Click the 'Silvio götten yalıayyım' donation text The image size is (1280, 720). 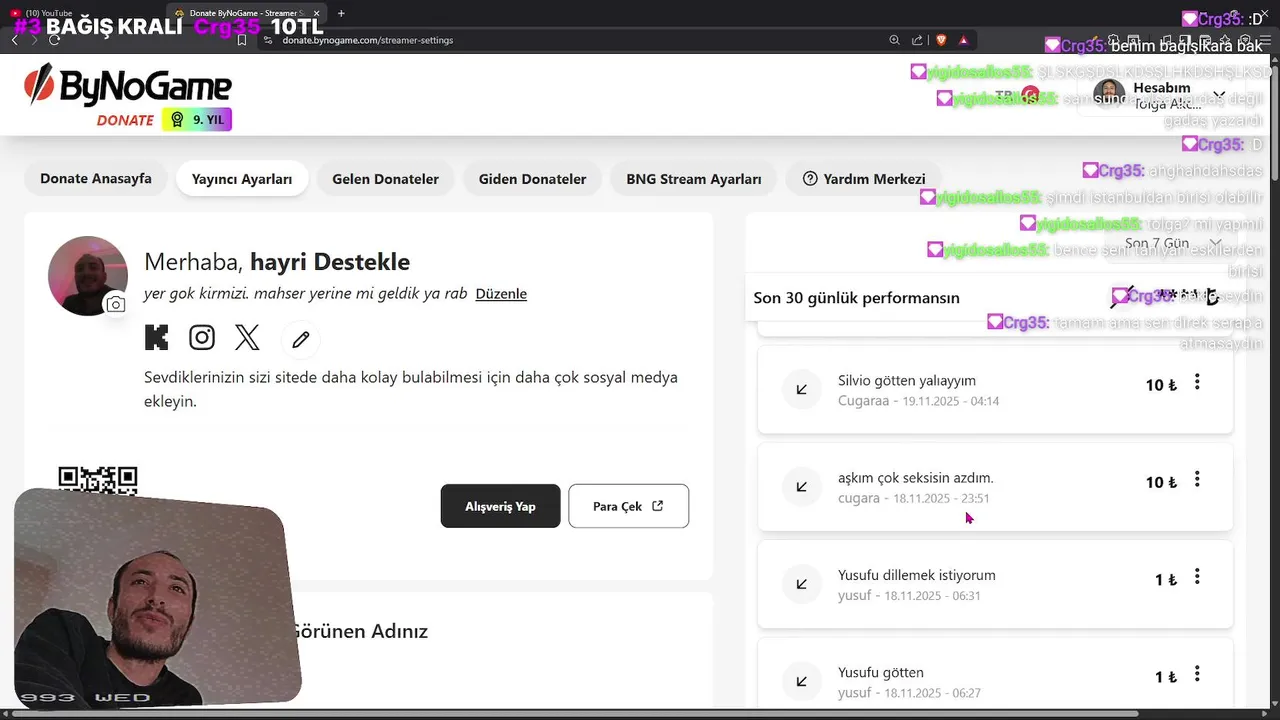click(x=907, y=380)
